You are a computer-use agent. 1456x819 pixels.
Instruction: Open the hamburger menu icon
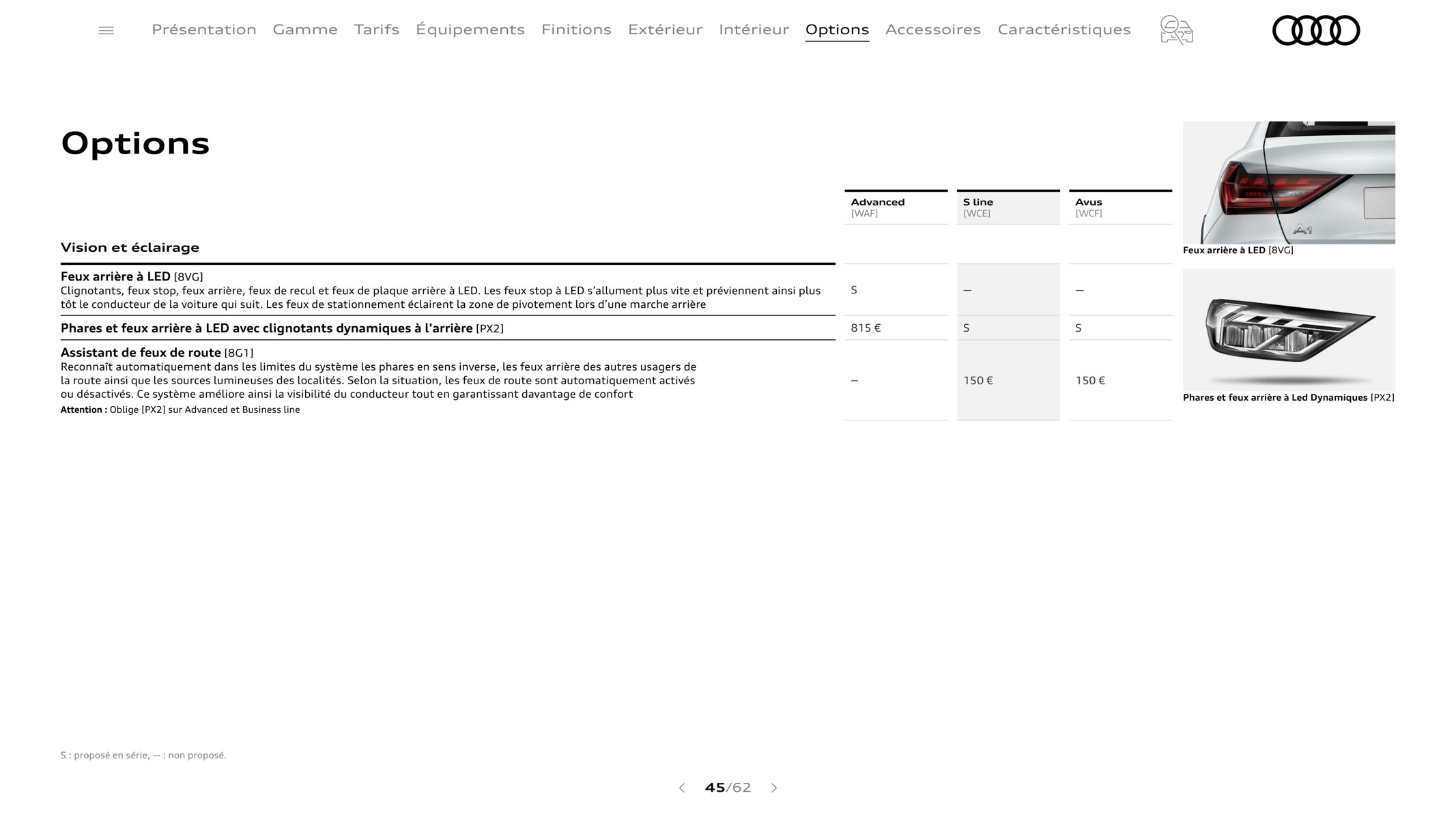pos(106,31)
